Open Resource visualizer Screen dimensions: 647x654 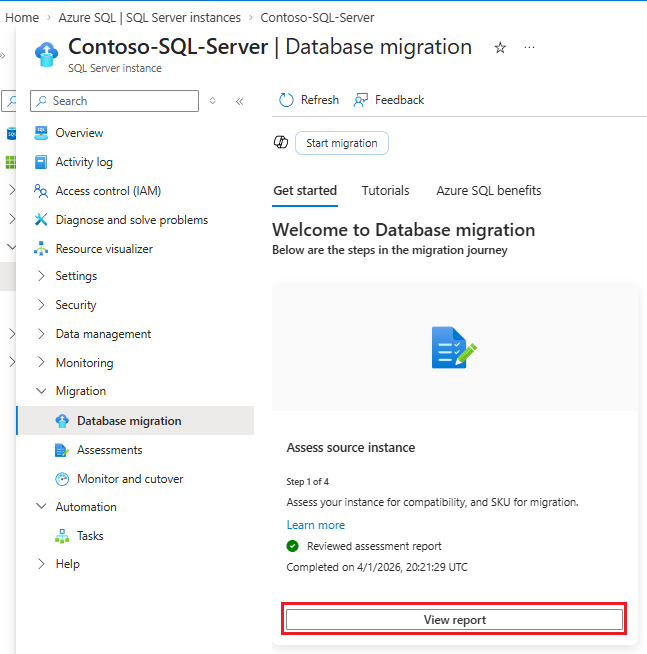click(104, 249)
